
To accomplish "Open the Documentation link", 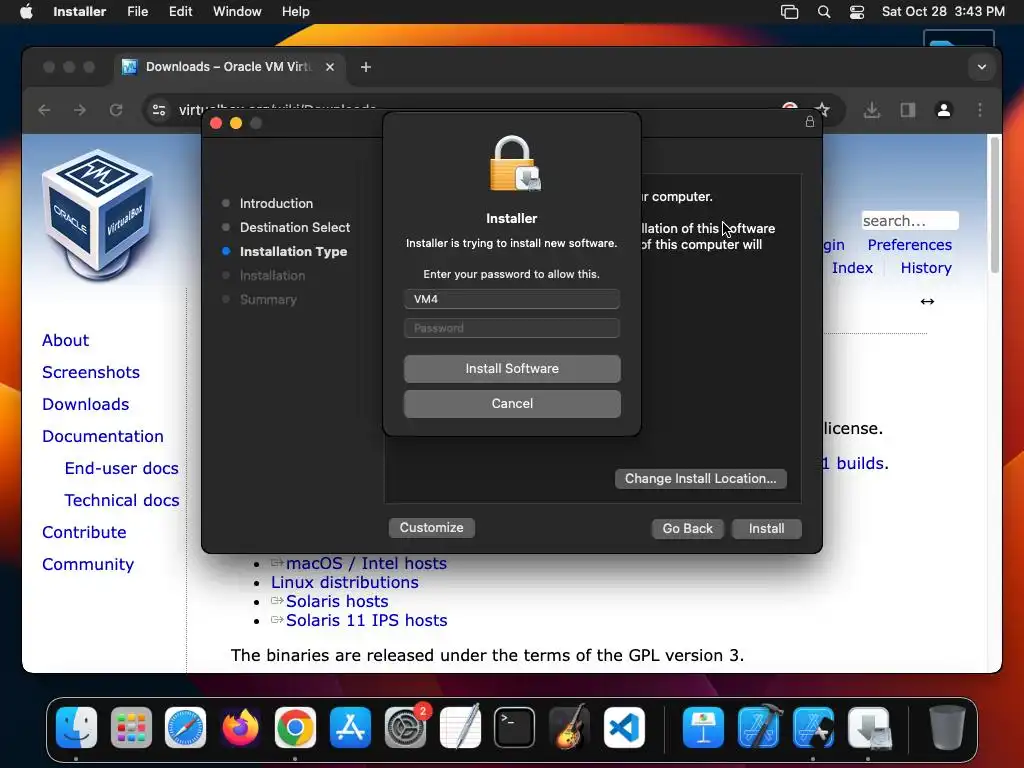I will click(103, 436).
